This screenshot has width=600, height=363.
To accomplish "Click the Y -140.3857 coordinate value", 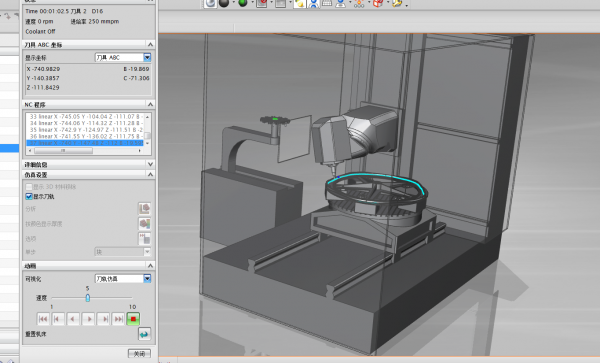I will click(43, 78).
